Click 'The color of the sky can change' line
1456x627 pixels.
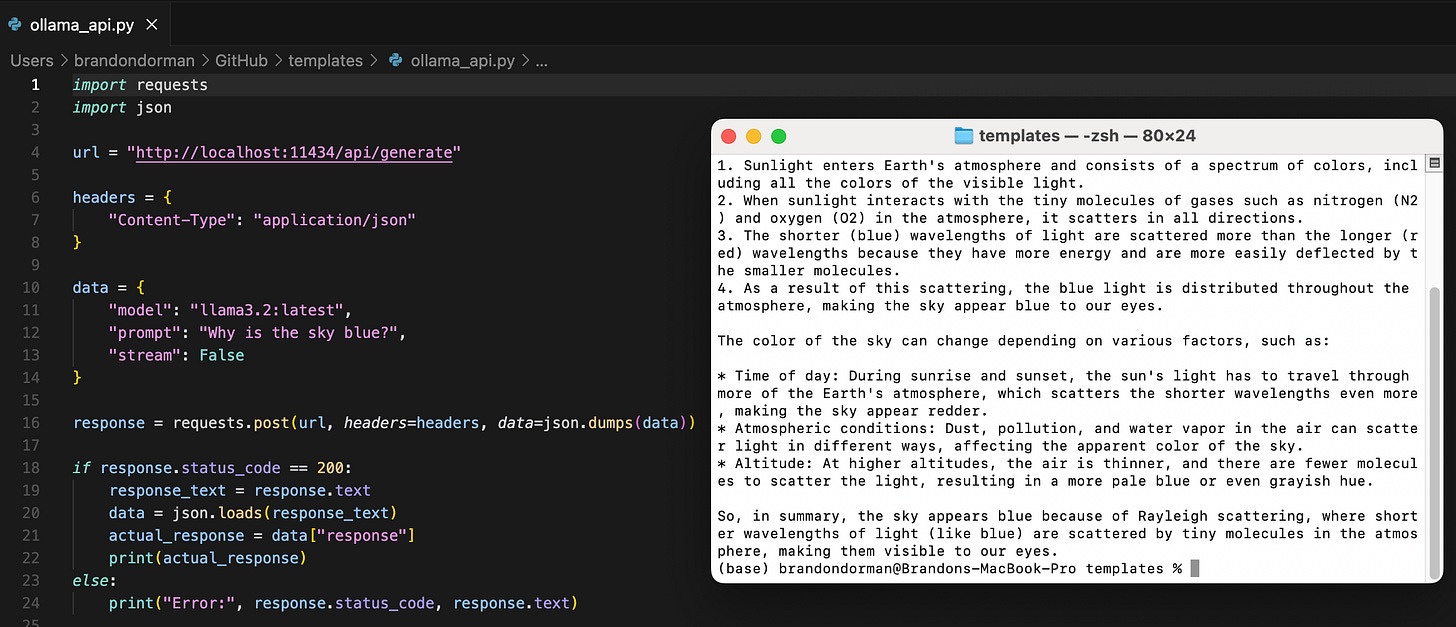1024,341
